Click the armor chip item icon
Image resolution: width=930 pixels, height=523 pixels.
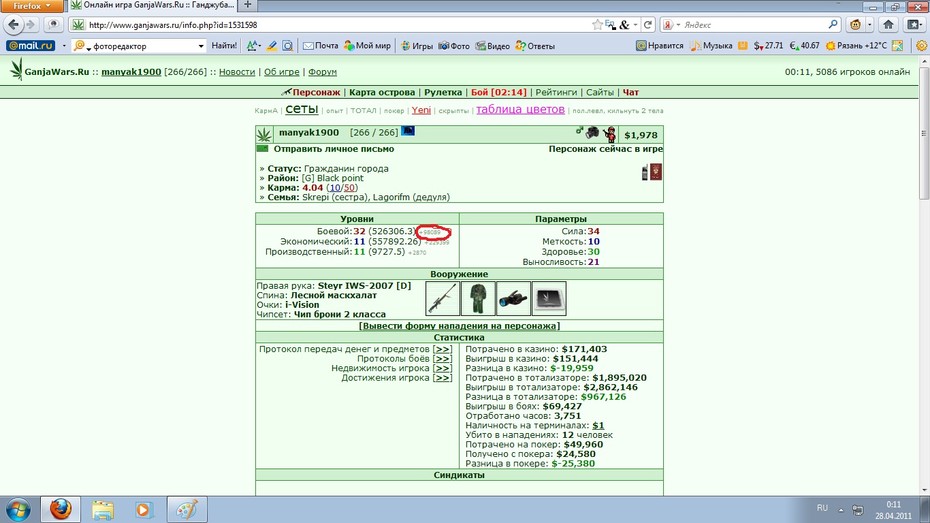(549, 298)
